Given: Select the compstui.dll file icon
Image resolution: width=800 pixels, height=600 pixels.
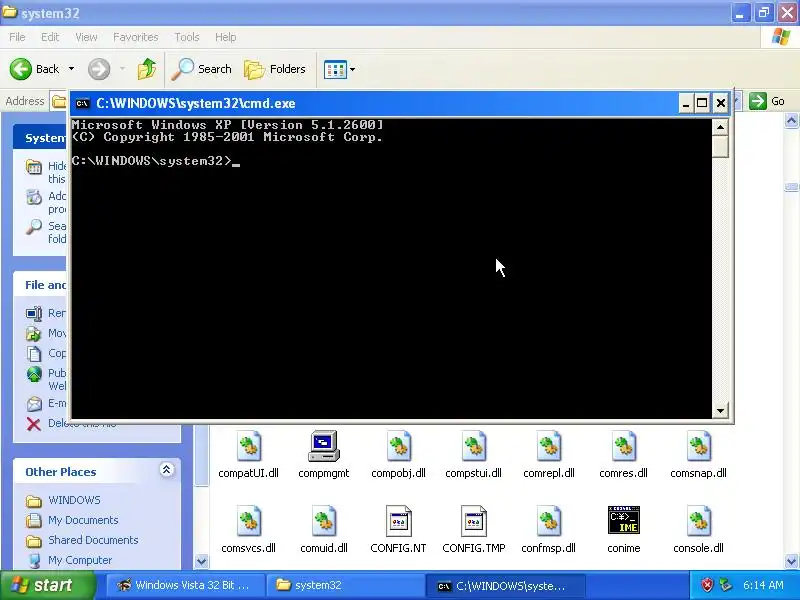Looking at the screenshot, I should pyautogui.click(x=473, y=446).
